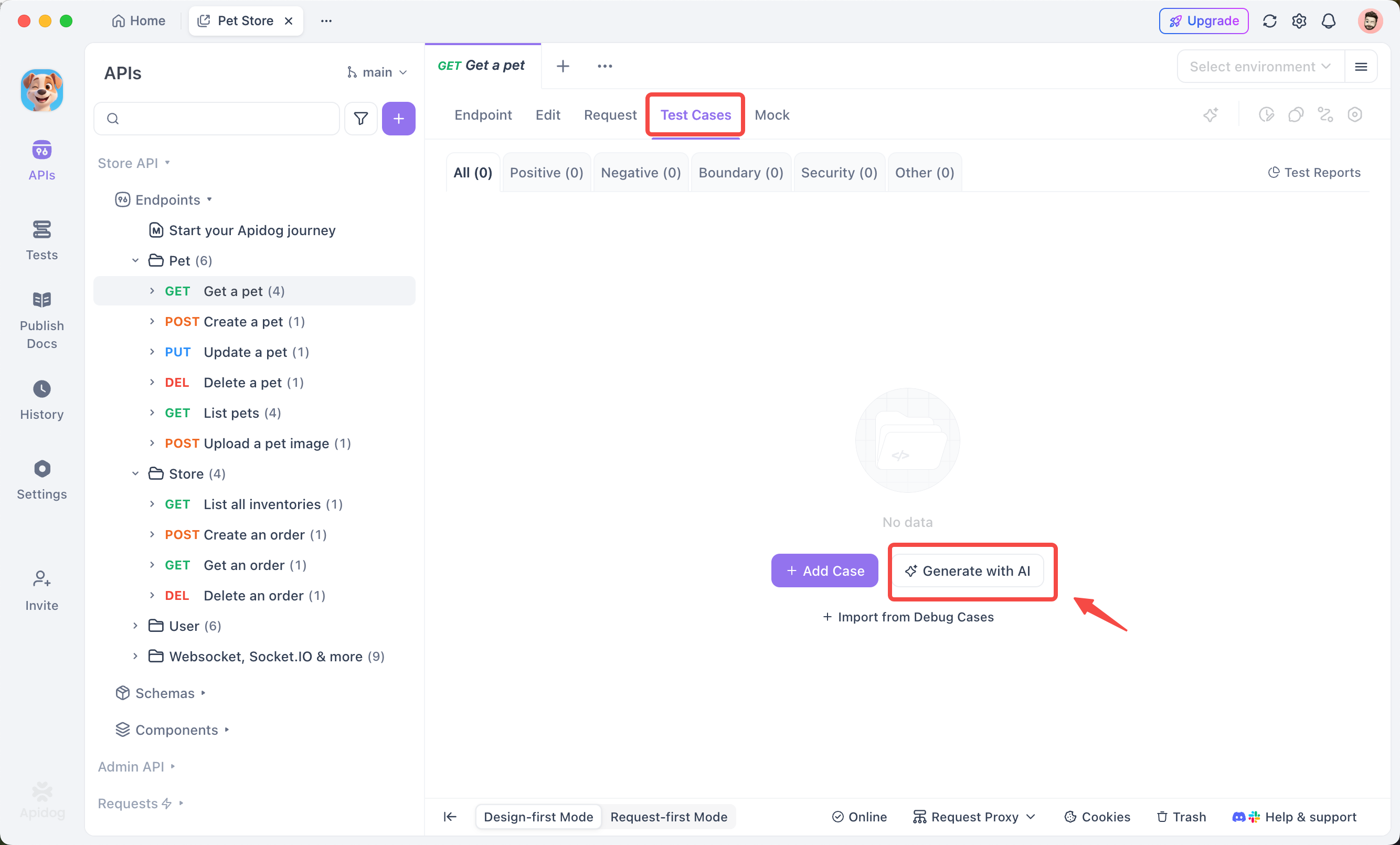Open notifications with the bell icon
This screenshot has width=1400, height=845.
click(1329, 20)
